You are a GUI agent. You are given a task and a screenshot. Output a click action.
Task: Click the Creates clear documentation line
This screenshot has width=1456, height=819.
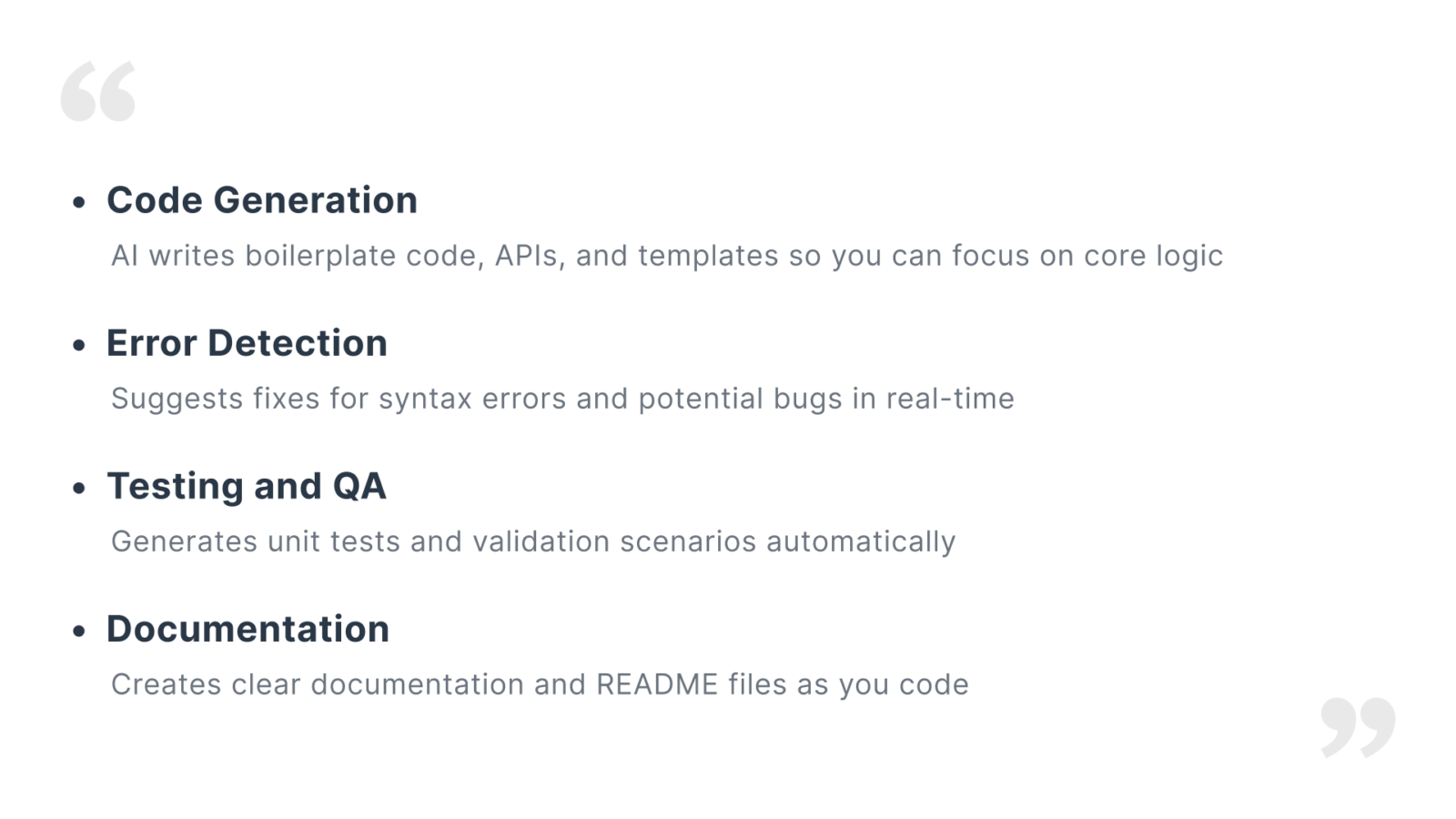(x=540, y=684)
